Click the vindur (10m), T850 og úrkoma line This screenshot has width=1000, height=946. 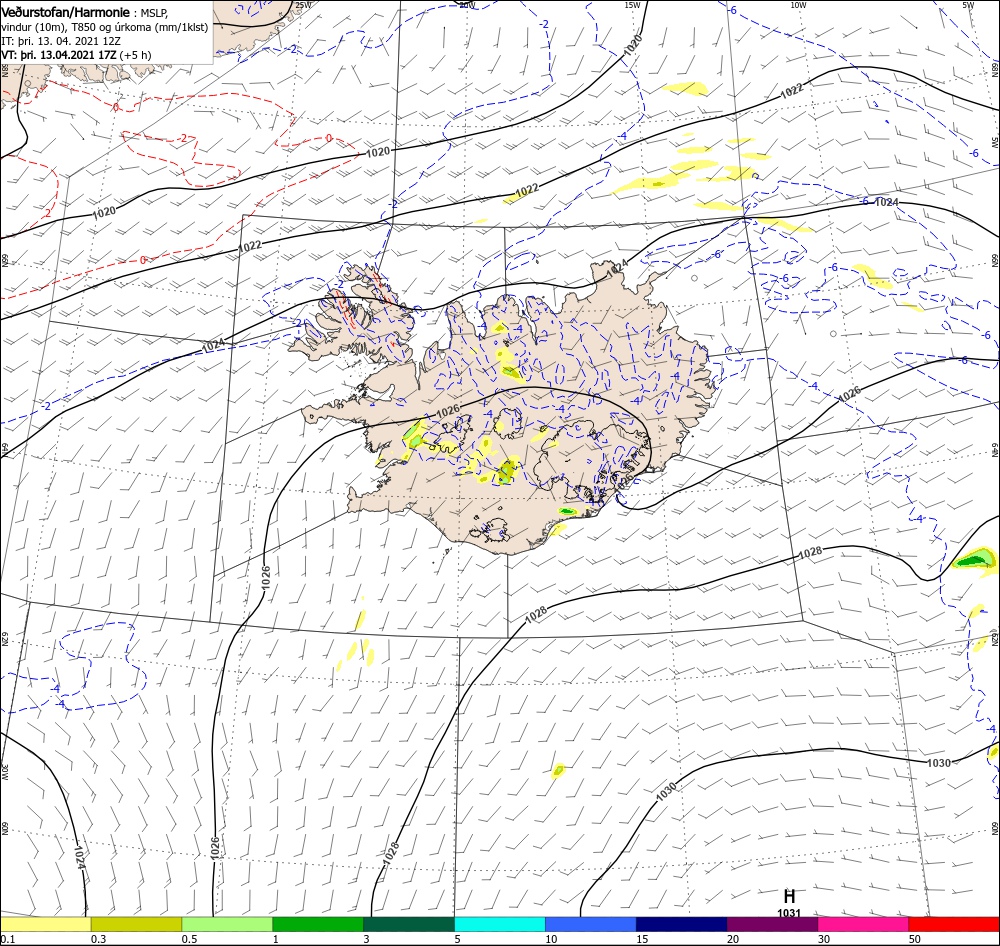coord(105,27)
